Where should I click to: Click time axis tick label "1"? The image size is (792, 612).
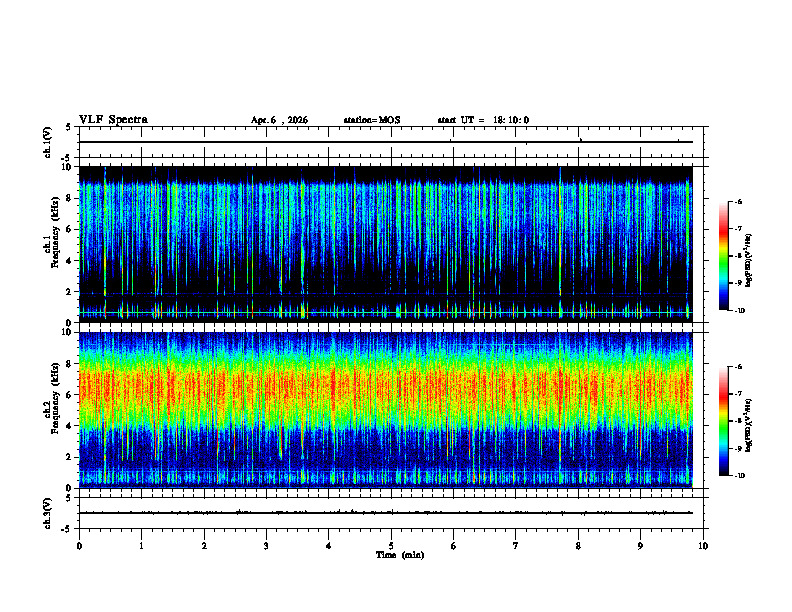tap(141, 546)
